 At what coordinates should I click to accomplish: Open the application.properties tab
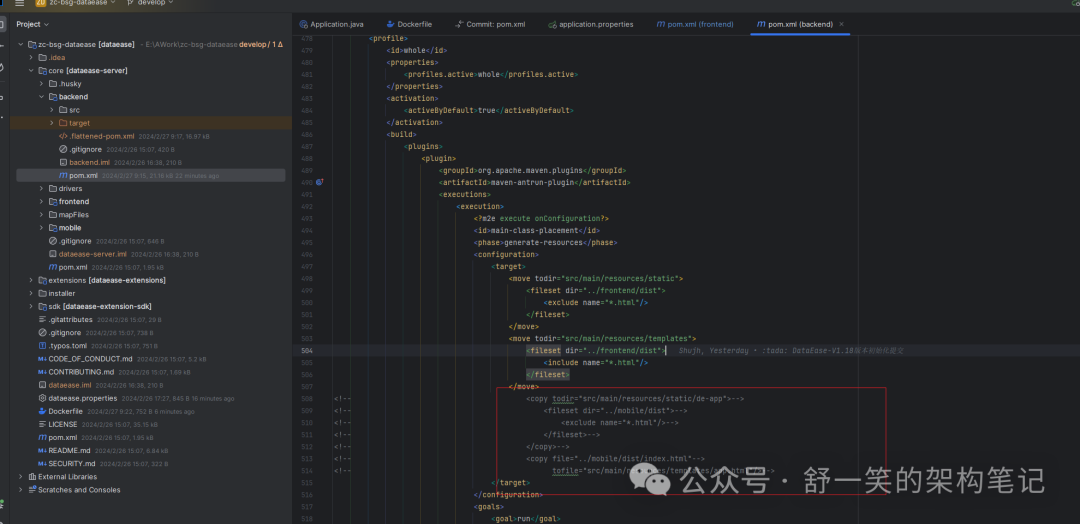click(x=595, y=24)
